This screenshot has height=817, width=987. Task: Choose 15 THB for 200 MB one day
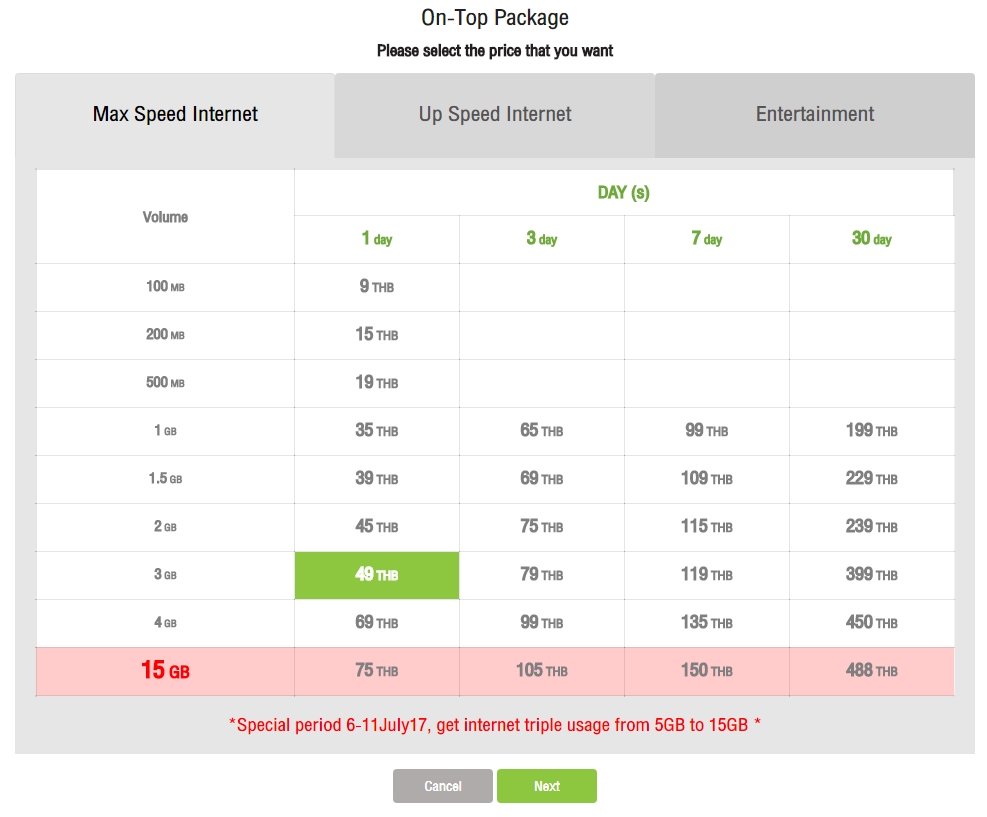tap(376, 335)
